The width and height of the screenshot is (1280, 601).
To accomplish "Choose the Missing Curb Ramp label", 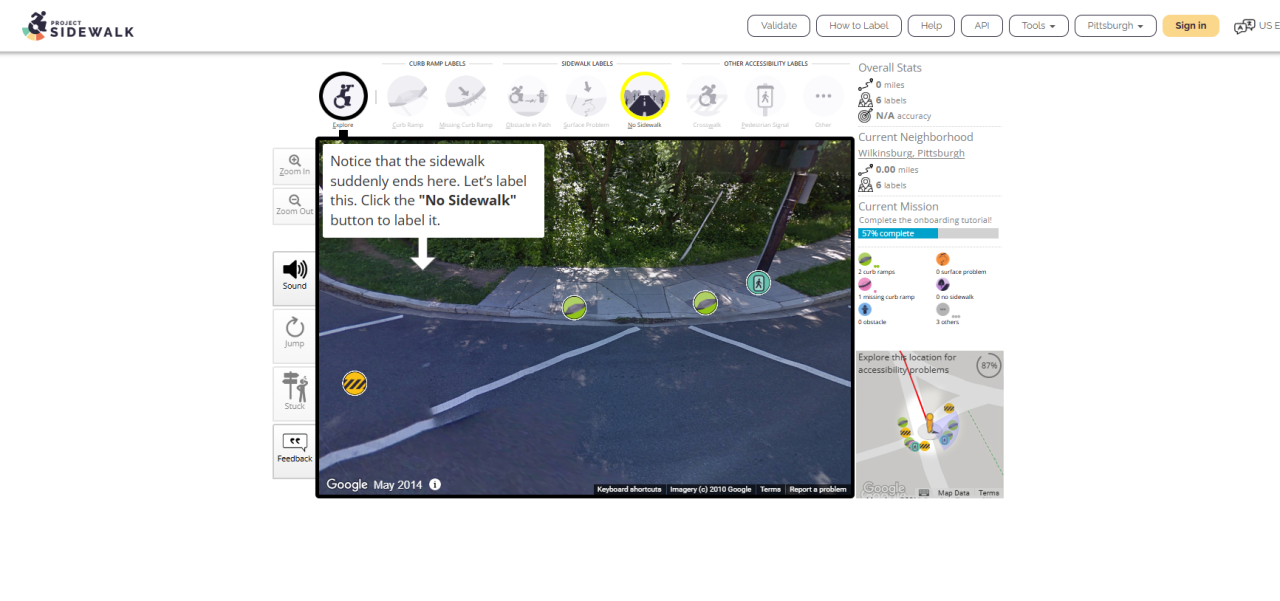I will 466,96.
